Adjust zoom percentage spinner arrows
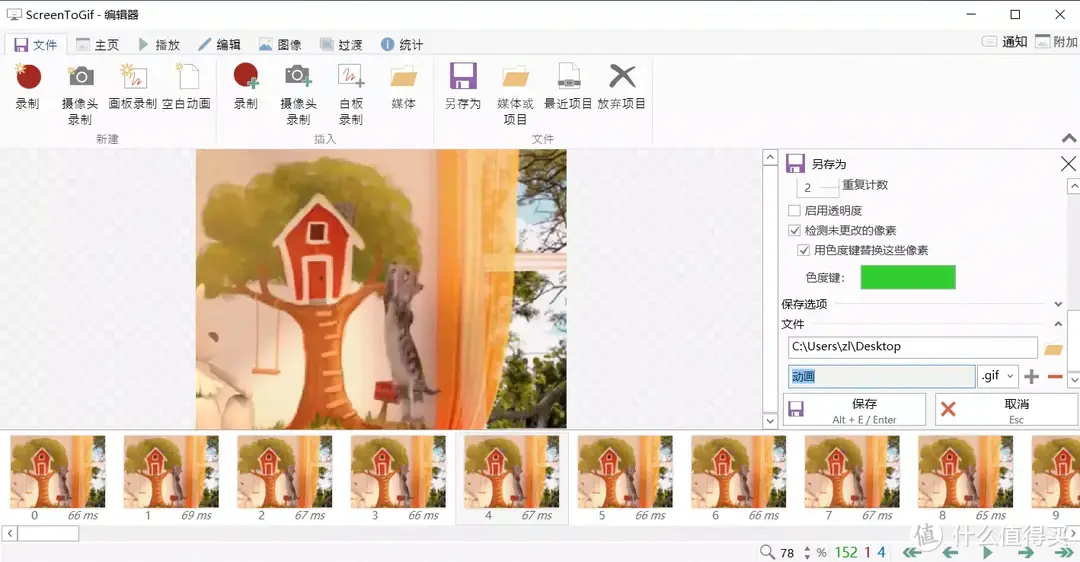 (x=807, y=552)
